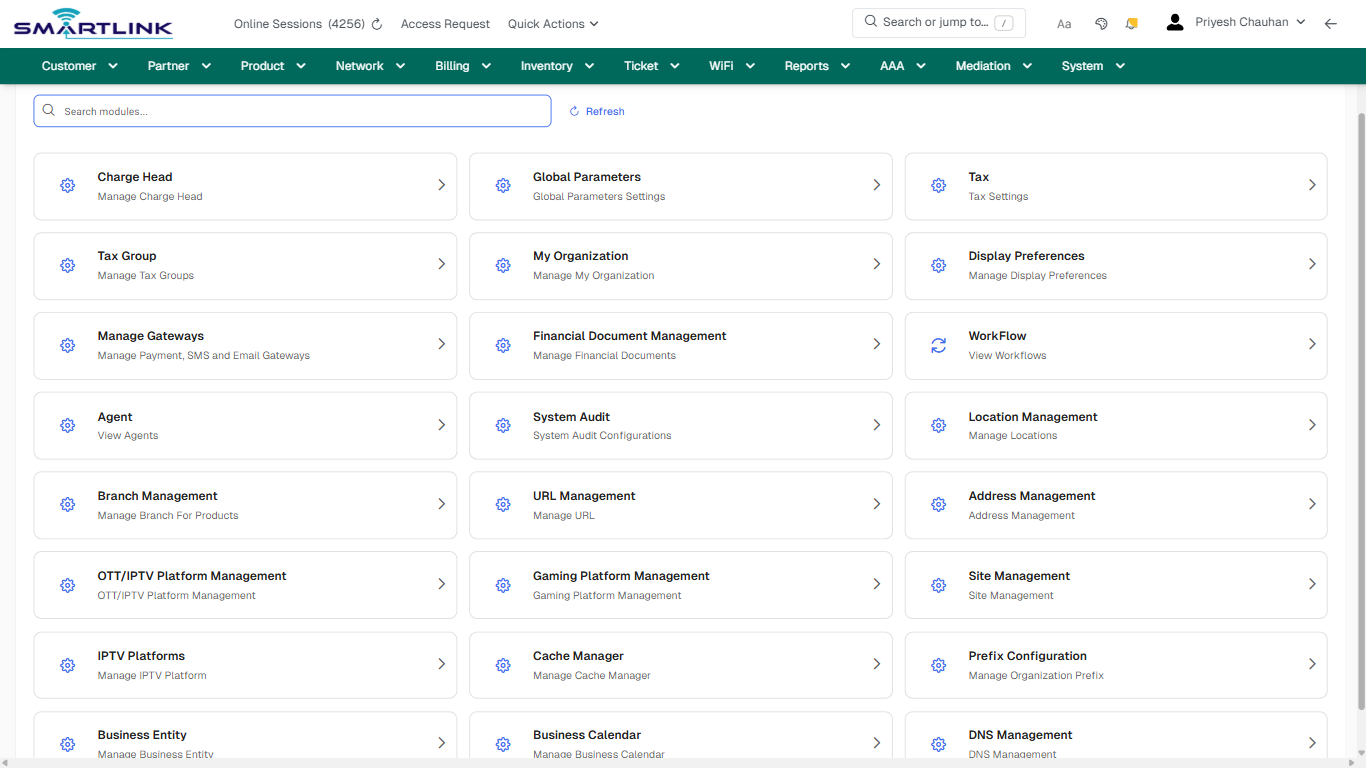Viewport: 1366px width, 768px height.
Task: Open the user avatar icon
Action: click(x=1174, y=21)
